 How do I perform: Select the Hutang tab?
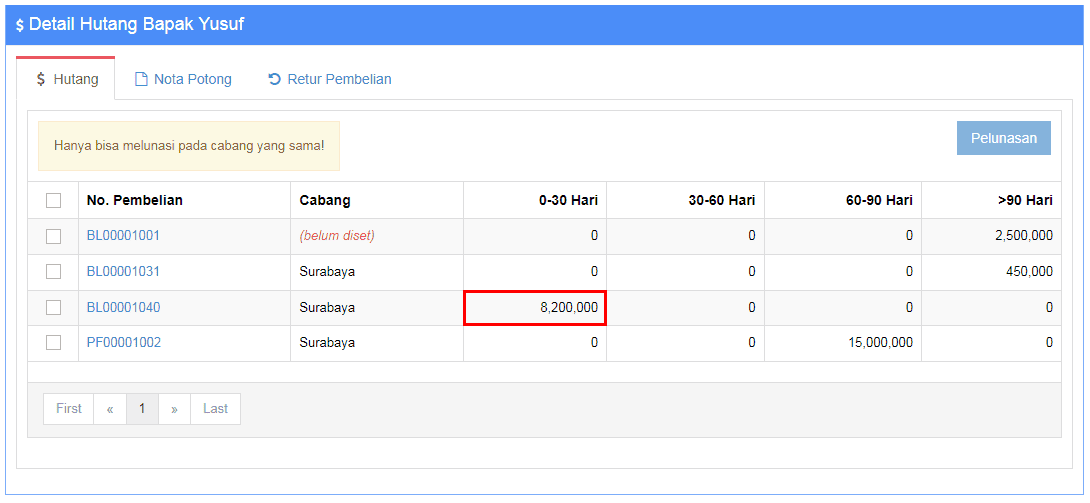(x=66, y=79)
